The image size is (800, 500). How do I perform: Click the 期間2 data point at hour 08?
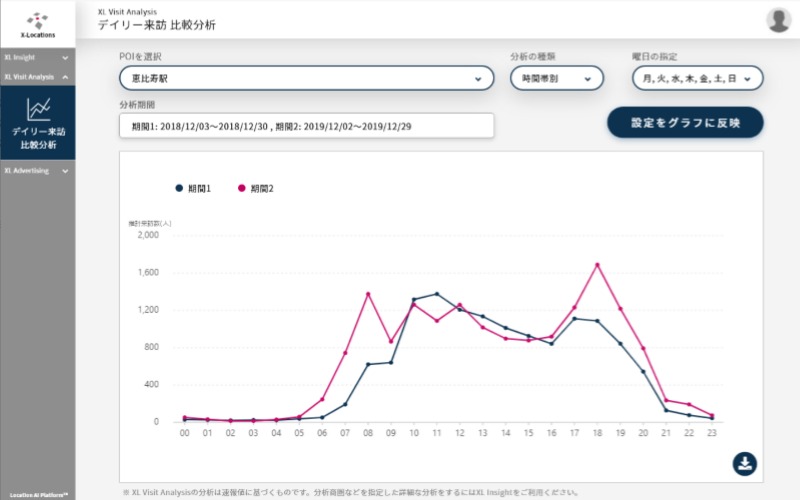[368, 293]
